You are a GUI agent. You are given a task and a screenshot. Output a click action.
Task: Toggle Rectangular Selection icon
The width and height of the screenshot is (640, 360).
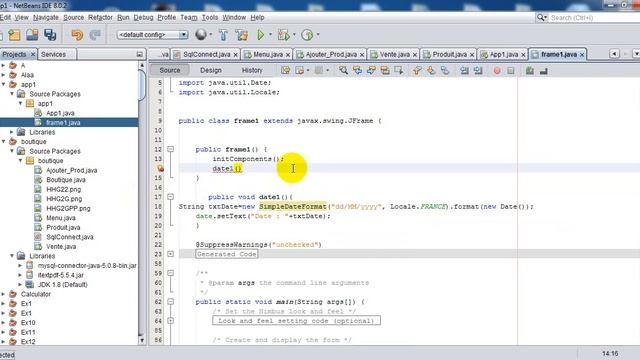coord(399,71)
